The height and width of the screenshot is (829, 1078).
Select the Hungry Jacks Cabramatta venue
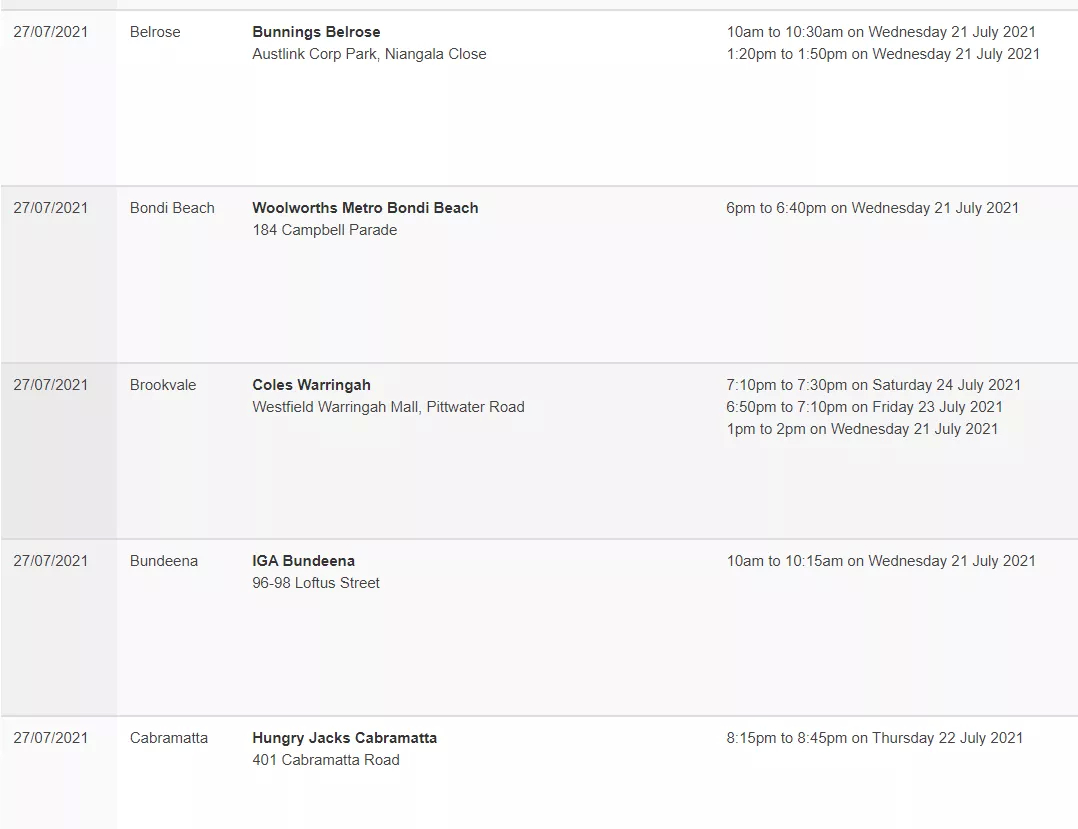344,738
